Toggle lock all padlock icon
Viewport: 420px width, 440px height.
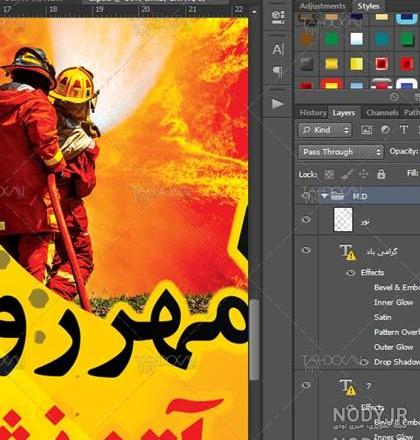coord(381,174)
